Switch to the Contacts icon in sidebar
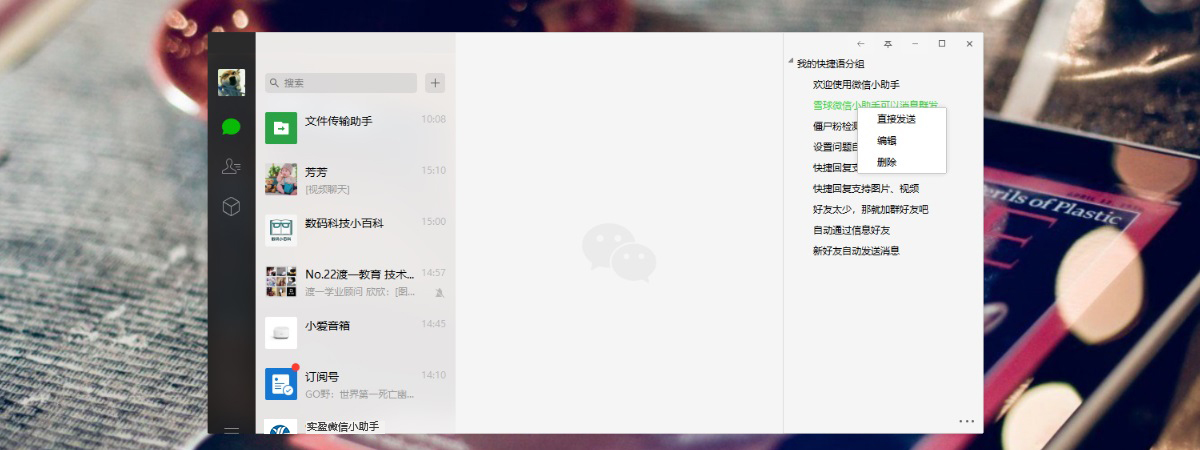1200x450 pixels. coord(231,167)
